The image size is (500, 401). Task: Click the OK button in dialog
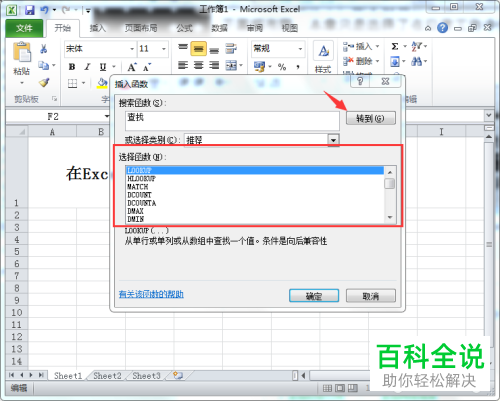314,296
